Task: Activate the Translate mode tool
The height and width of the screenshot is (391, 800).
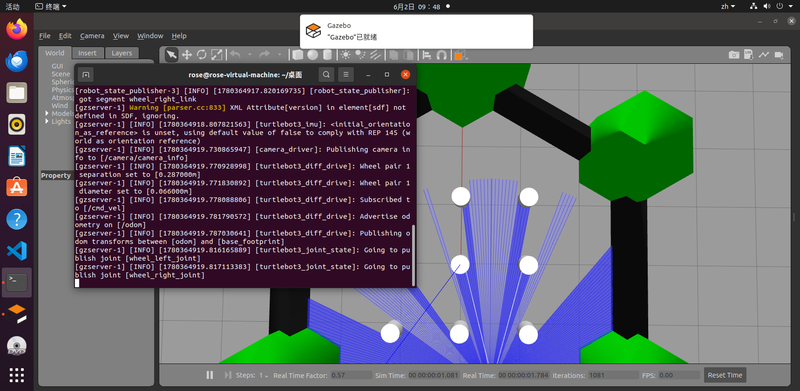Action: tap(187, 55)
